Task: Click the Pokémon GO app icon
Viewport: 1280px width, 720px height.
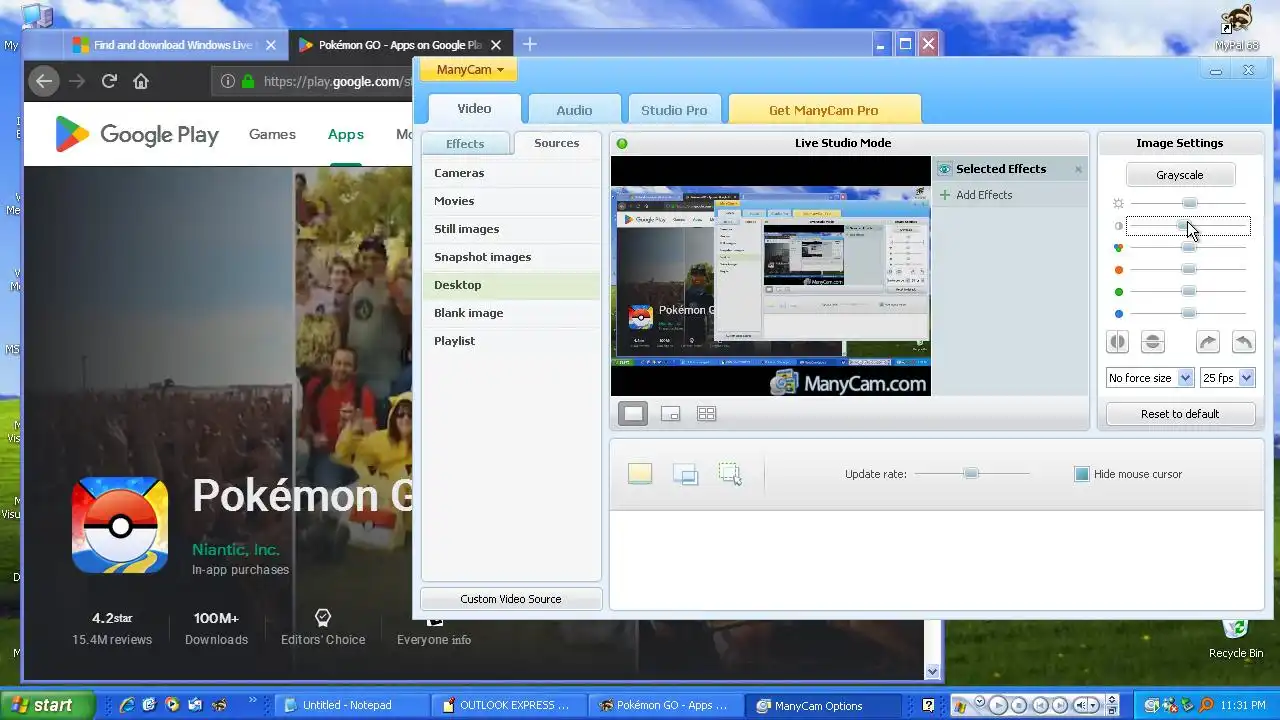Action: coord(120,525)
